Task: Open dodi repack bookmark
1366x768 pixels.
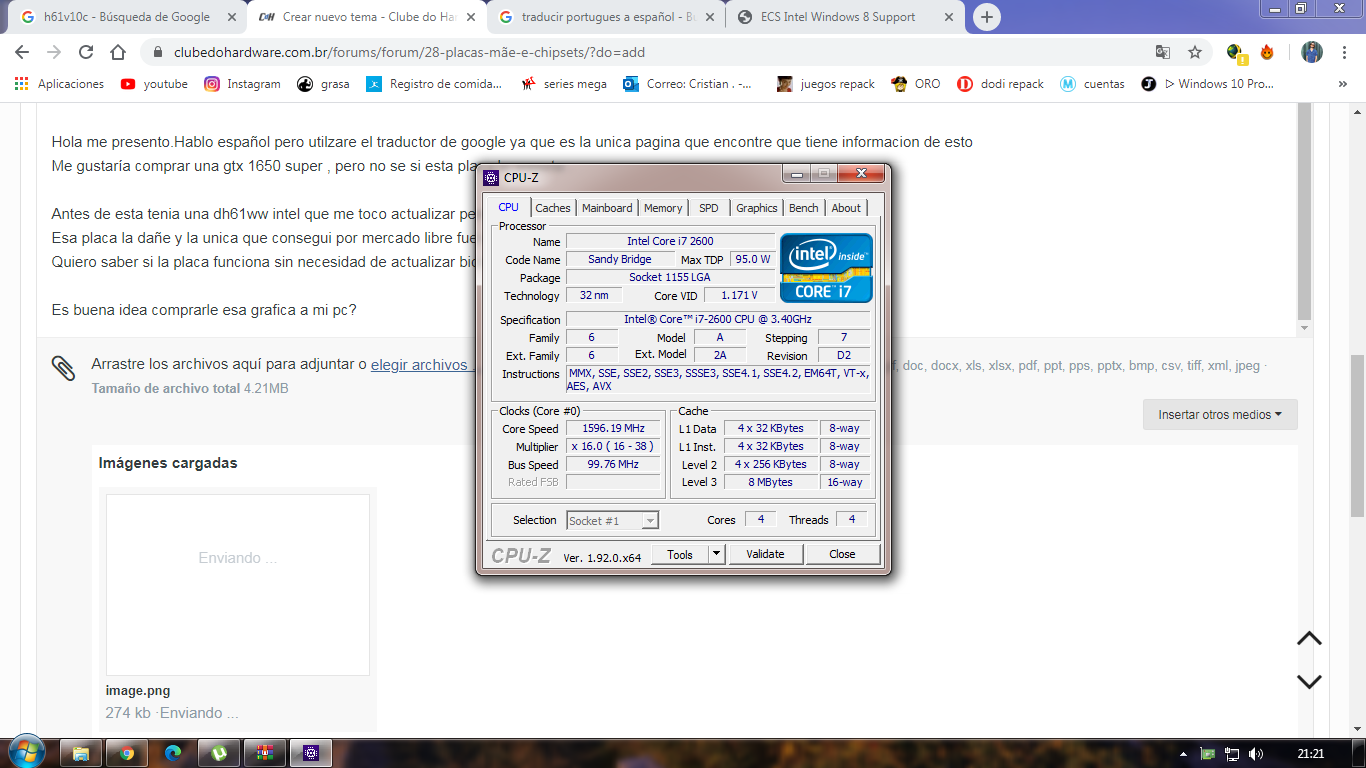Action: click(1000, 84)
